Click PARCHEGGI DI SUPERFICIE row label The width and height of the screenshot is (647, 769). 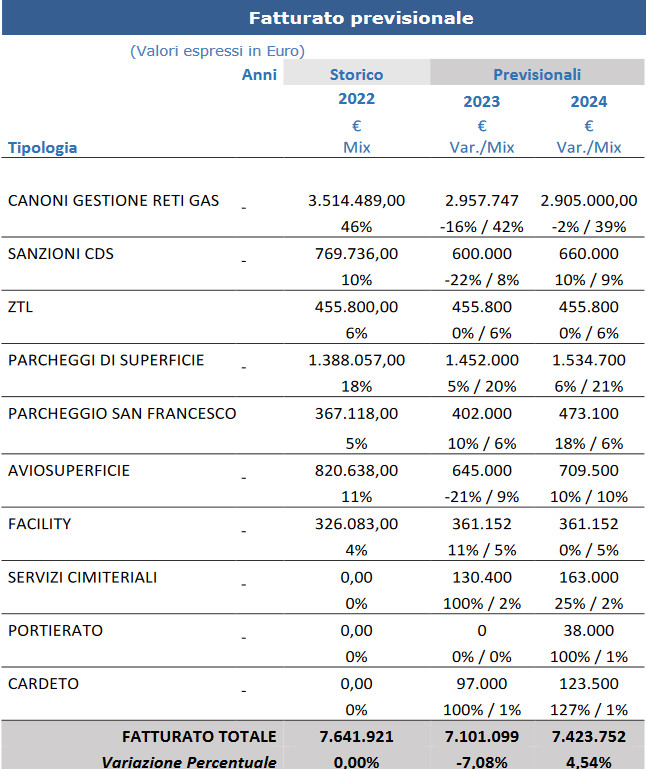tap(105, 360)
